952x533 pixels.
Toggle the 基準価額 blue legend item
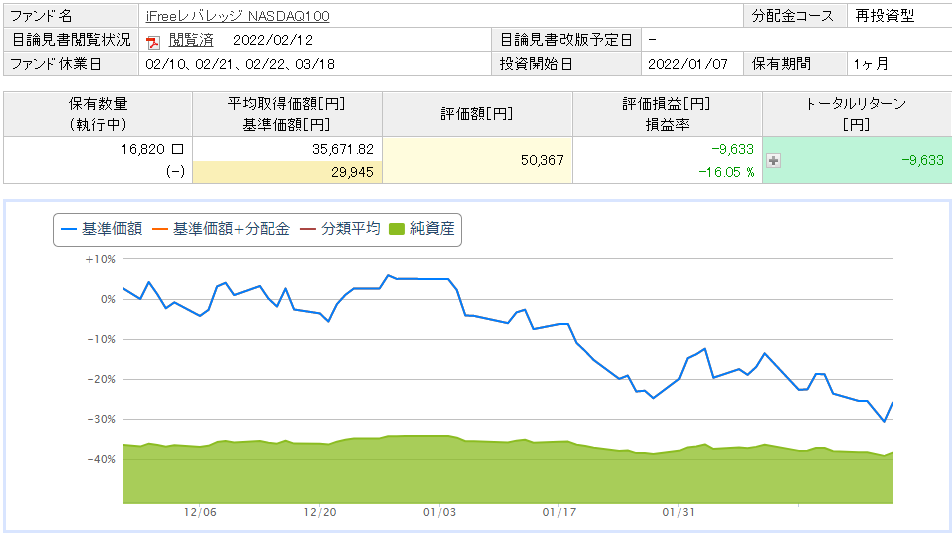pos(101,229)
